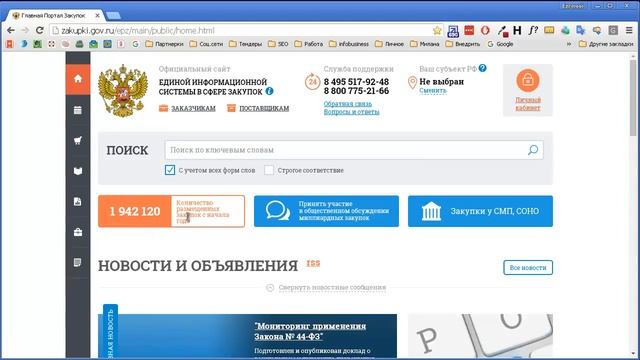Click the help question mark near Ваш субъект РФ
This screenshot has height=360, width=640.
click(x=483, y=68)
